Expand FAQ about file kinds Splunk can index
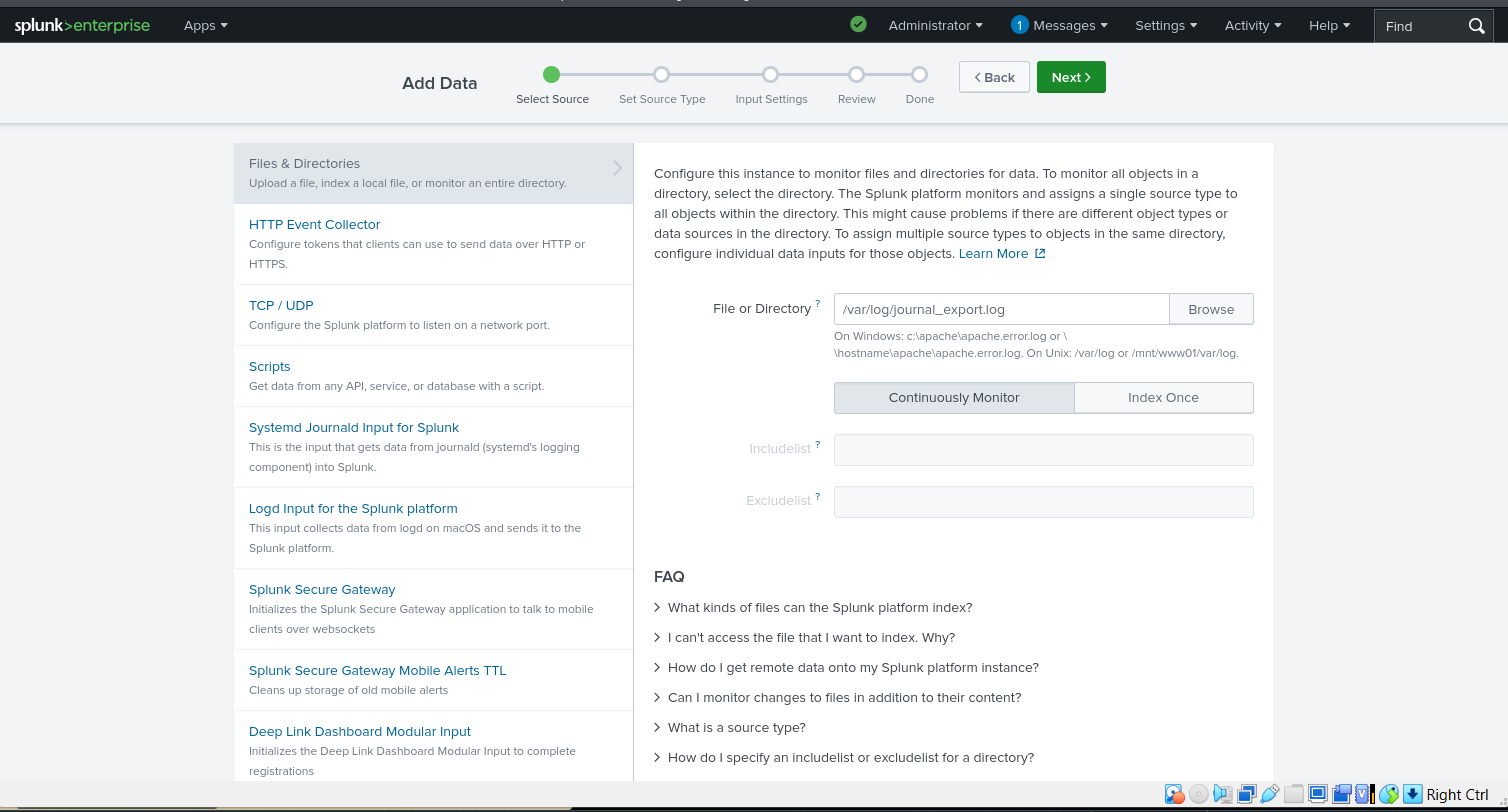The width and height of the screenshot is (1508, 812). tap(813, 607)
